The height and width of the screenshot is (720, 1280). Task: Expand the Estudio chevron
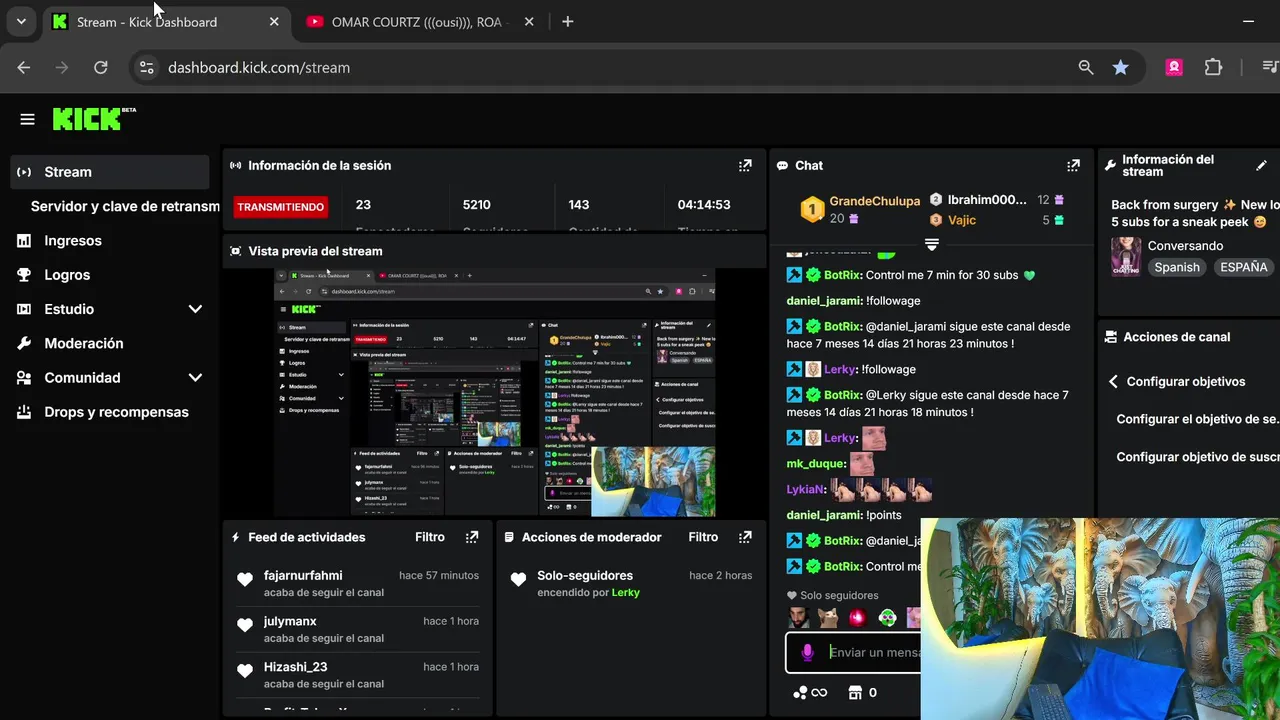click(x=195, y=309)
